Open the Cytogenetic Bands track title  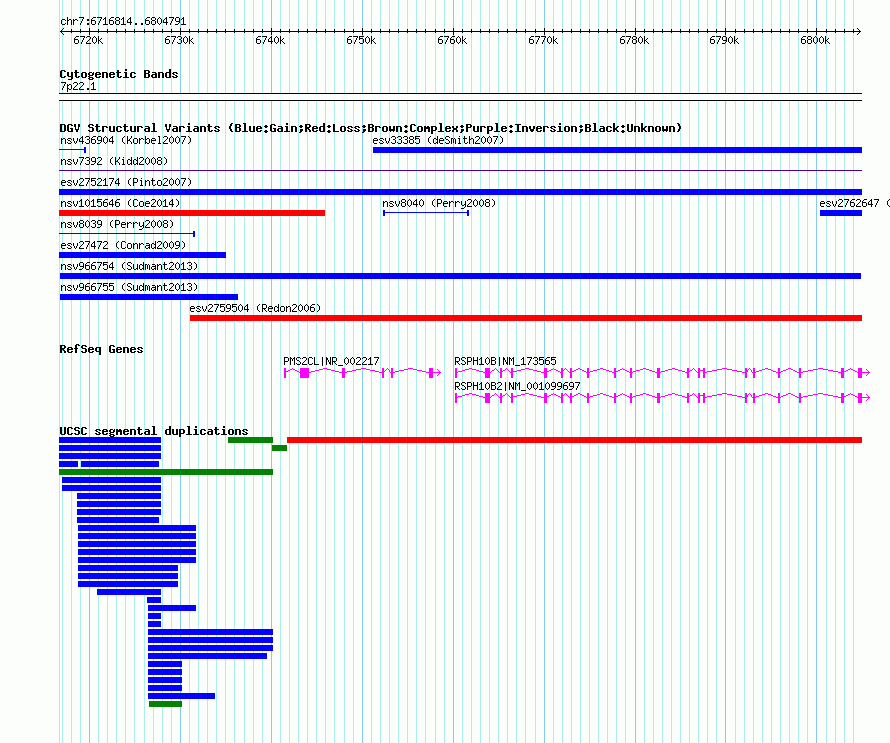coord(119,74)
